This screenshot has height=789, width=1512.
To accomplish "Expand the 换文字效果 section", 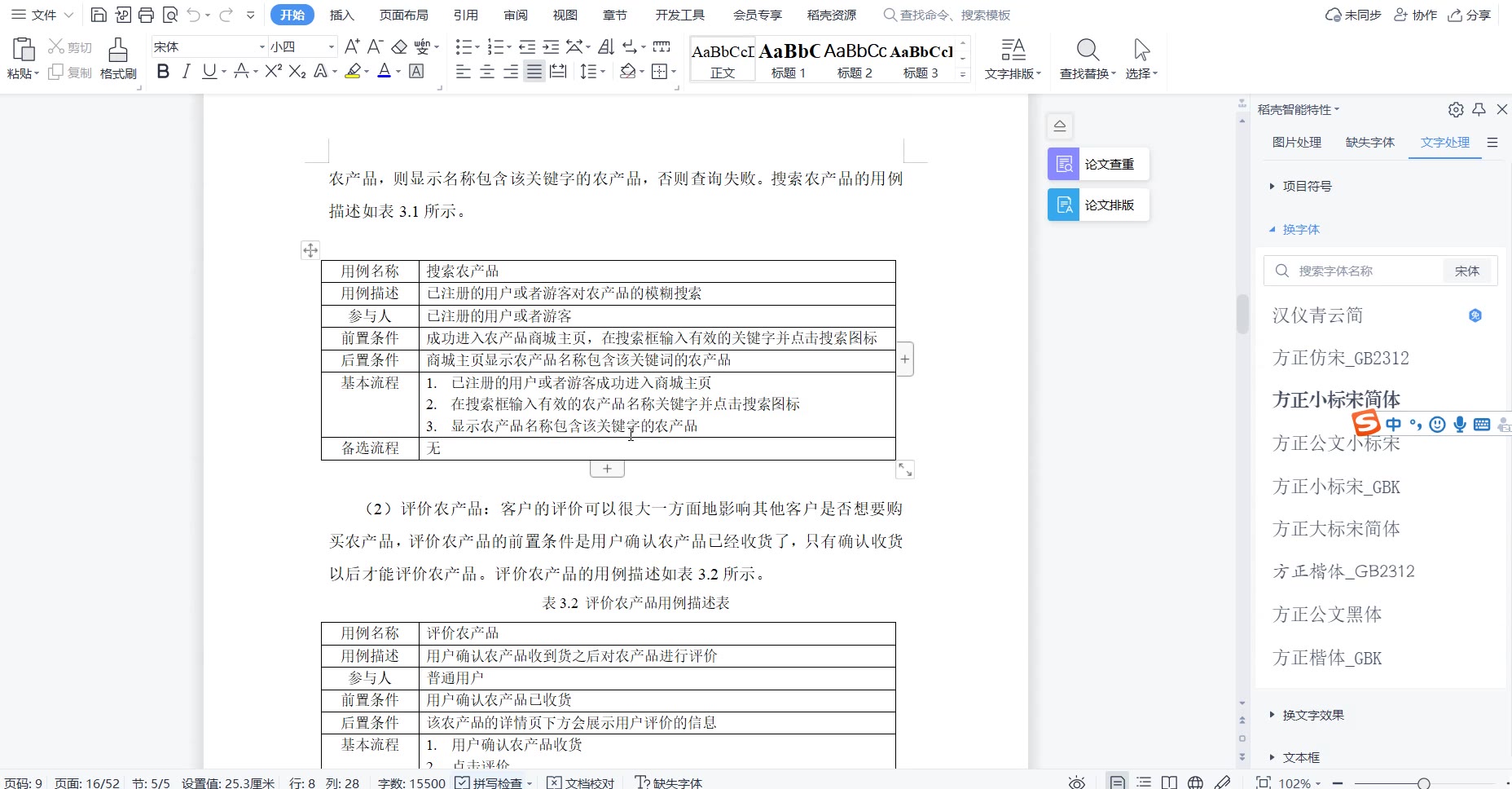I will pos(1312,715).
